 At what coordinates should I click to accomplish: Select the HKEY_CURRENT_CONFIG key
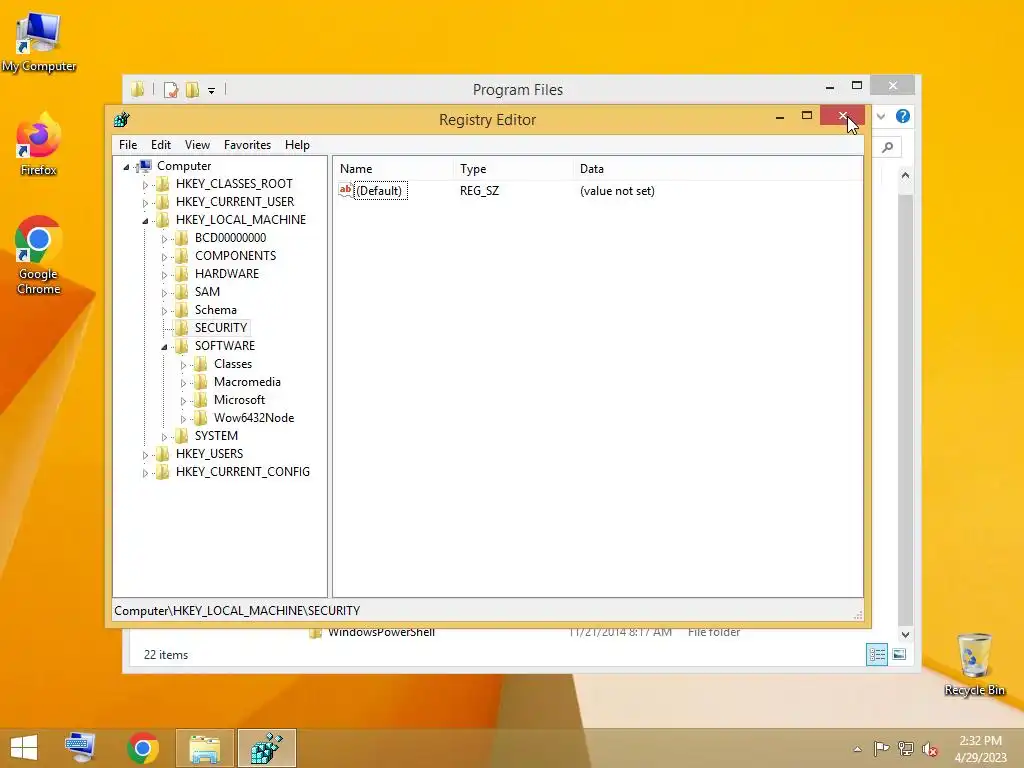click(x=242, y=472)
